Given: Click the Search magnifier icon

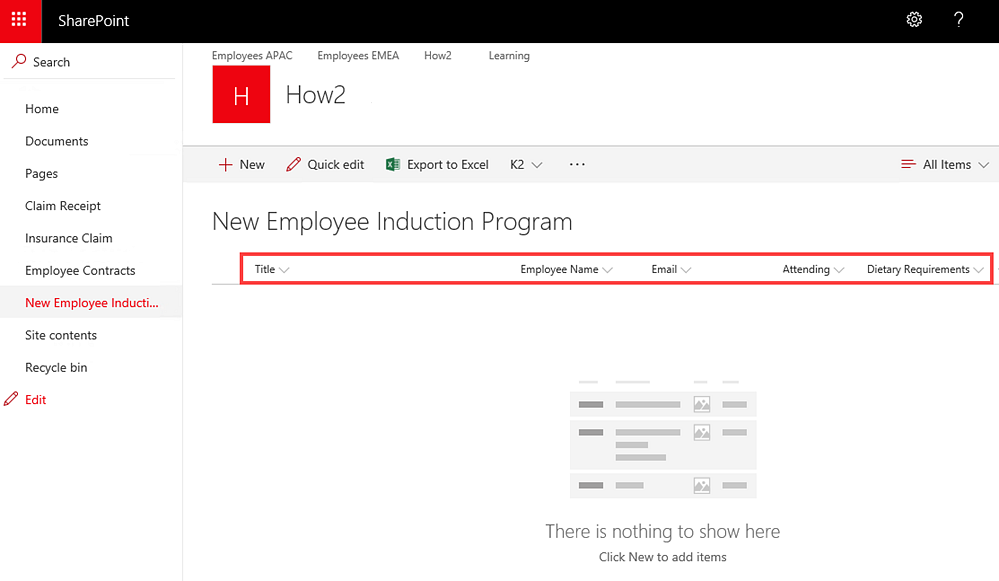Looking at the screenshot, I should click(18, 62).
